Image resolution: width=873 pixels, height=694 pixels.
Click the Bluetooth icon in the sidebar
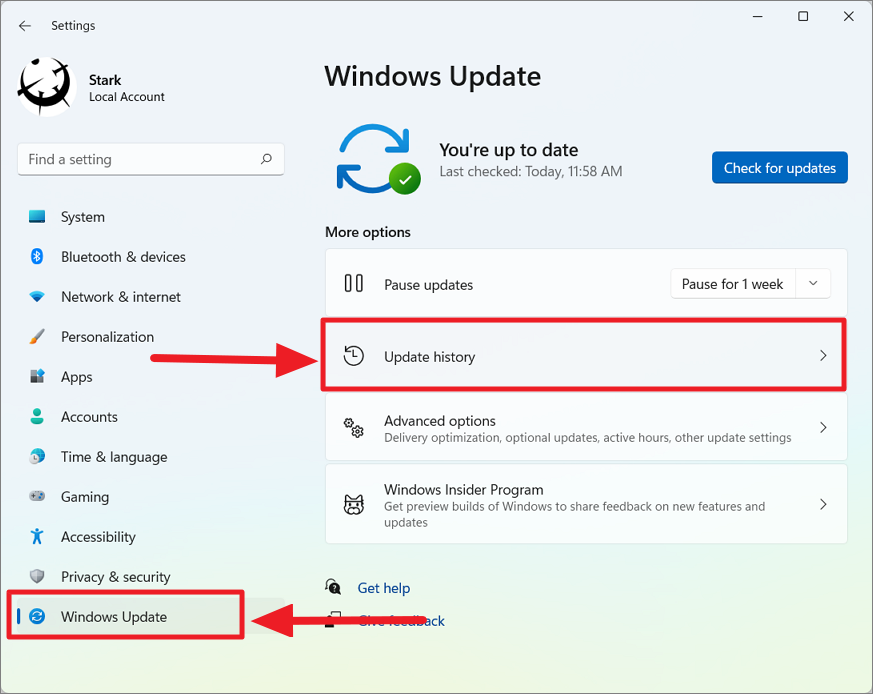[37, 256]
